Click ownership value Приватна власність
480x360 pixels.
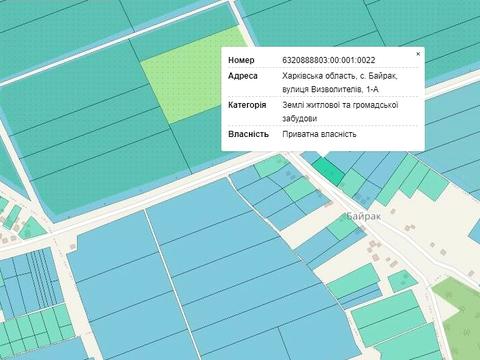(319, 134)
